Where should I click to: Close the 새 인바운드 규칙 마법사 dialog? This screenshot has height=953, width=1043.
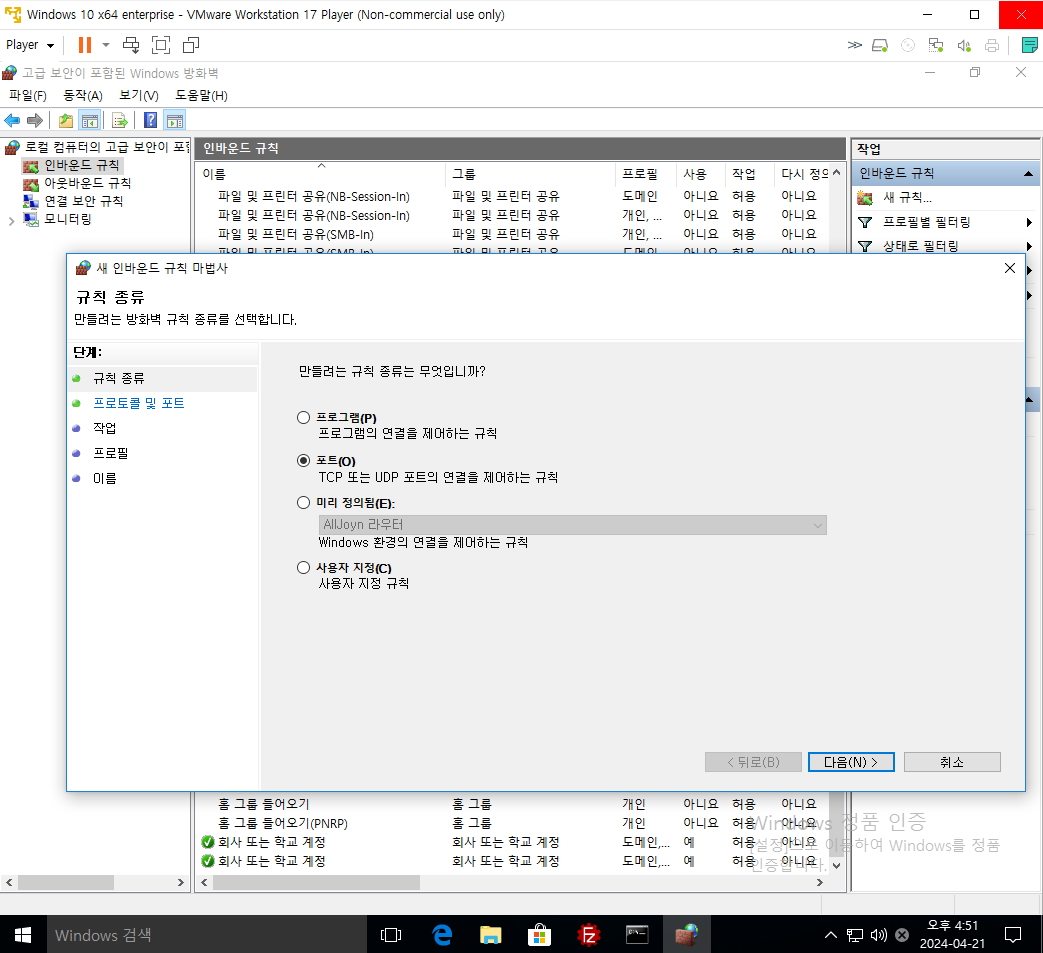pyautogui.click(x=1009, y=268)
